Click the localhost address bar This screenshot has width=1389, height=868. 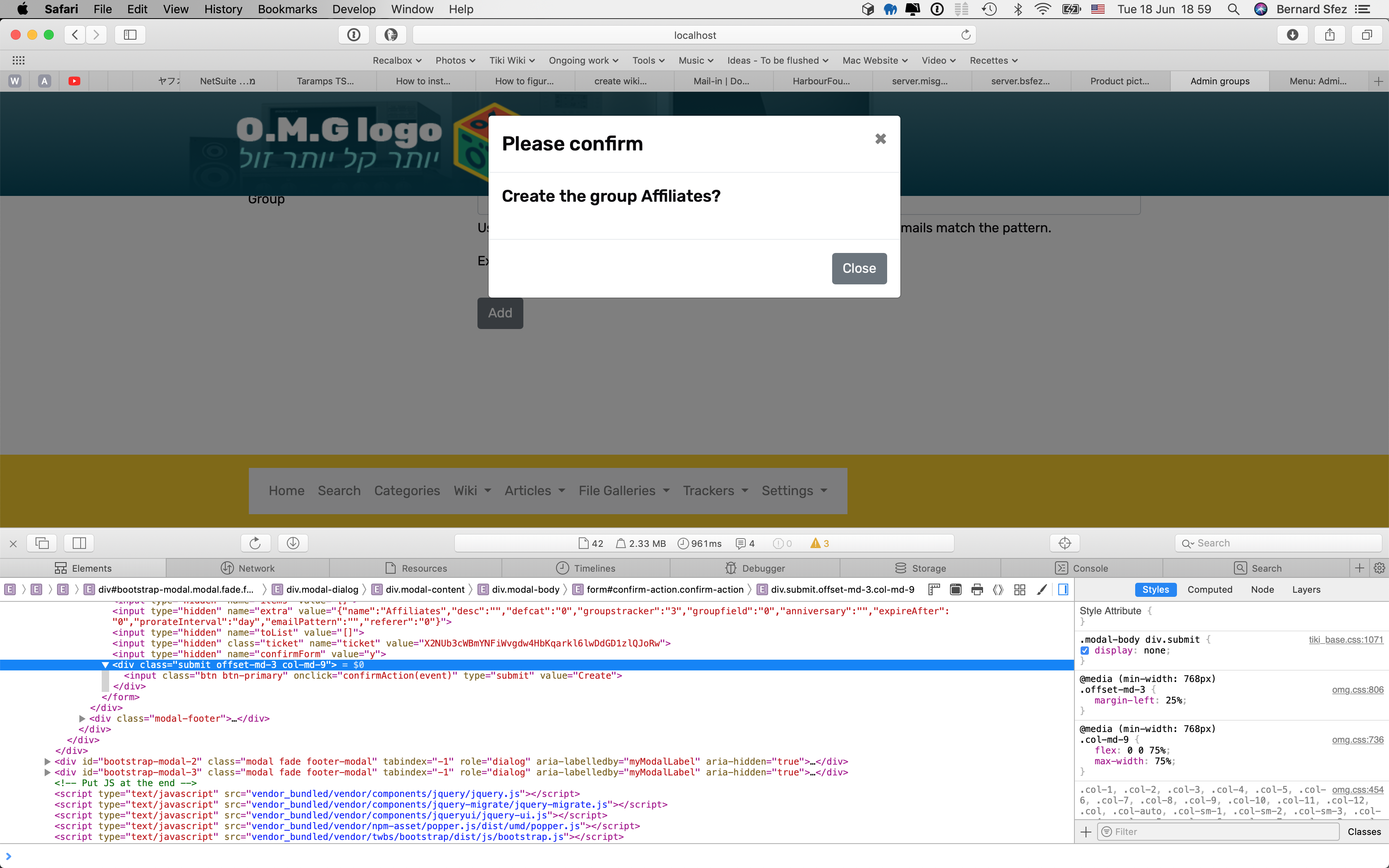pyautogui.click(x=694, y=35)
